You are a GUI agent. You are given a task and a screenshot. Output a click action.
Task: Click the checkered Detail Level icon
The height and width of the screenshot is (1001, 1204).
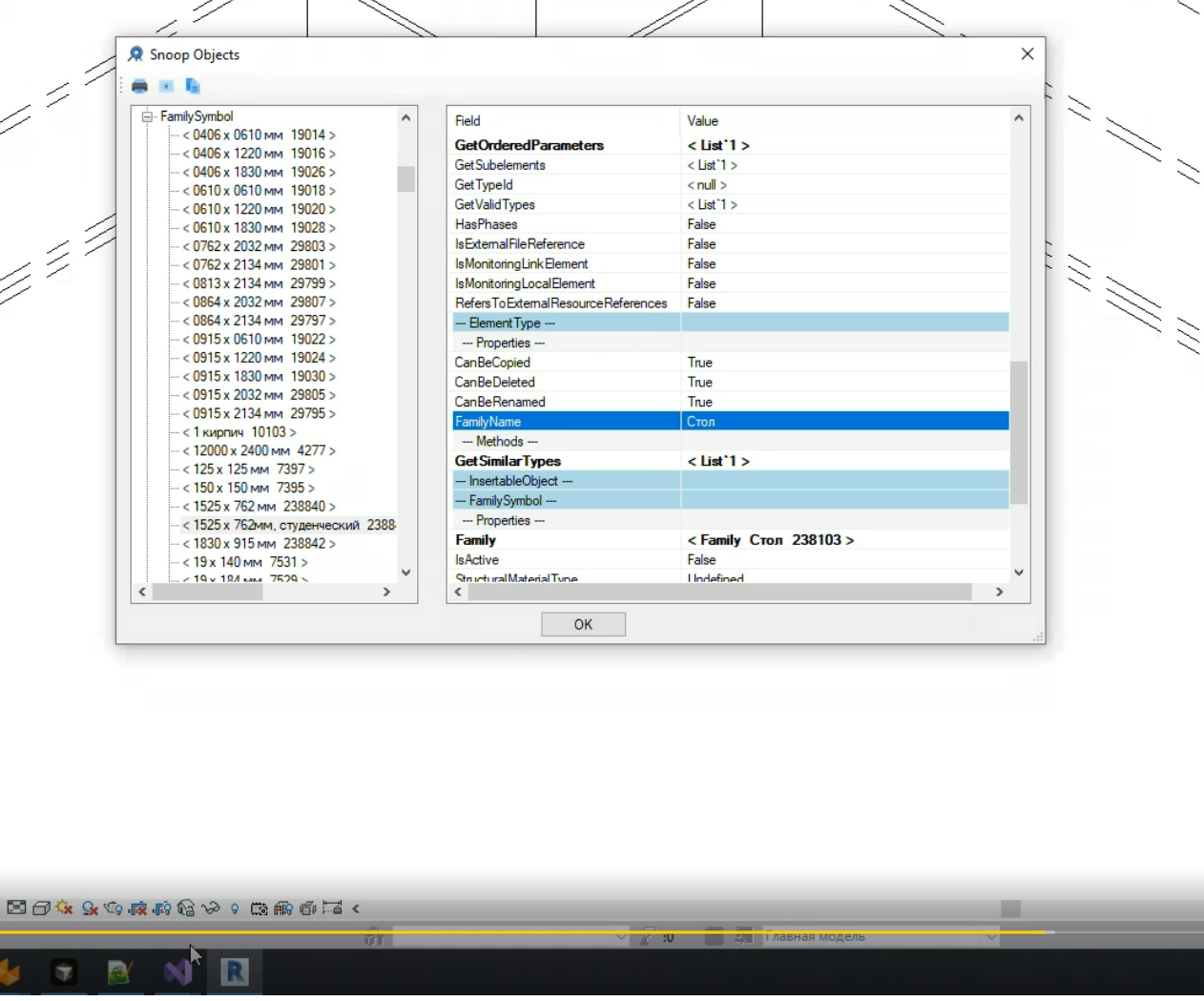(16, 907)
